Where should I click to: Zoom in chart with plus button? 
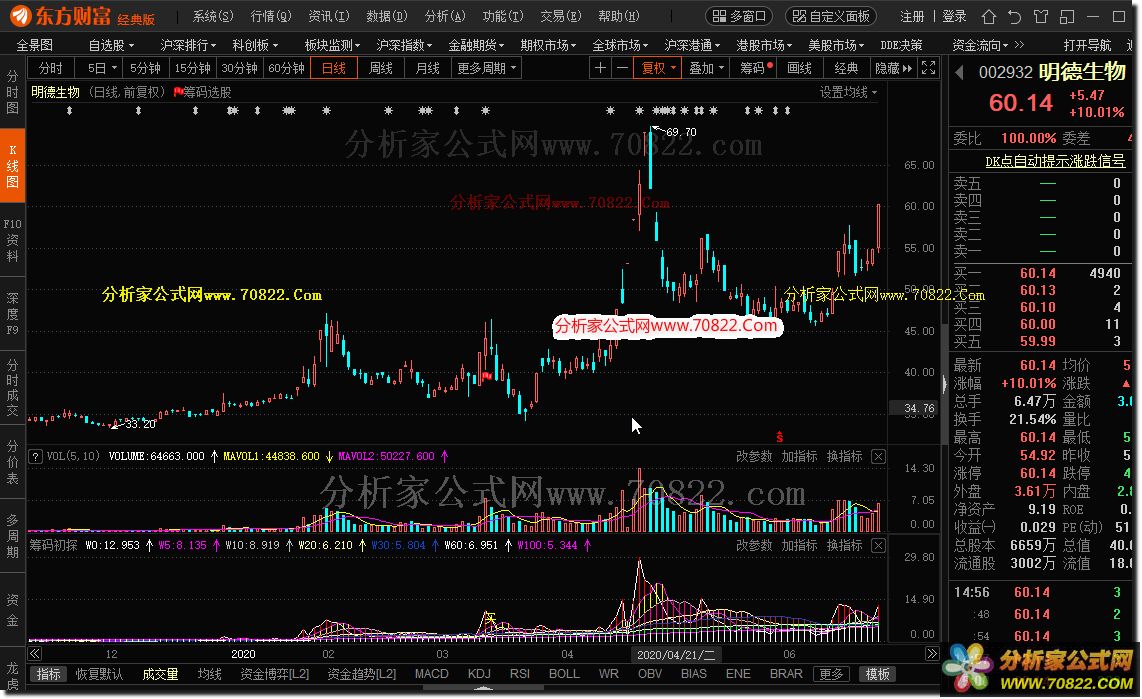pos(600,68)
